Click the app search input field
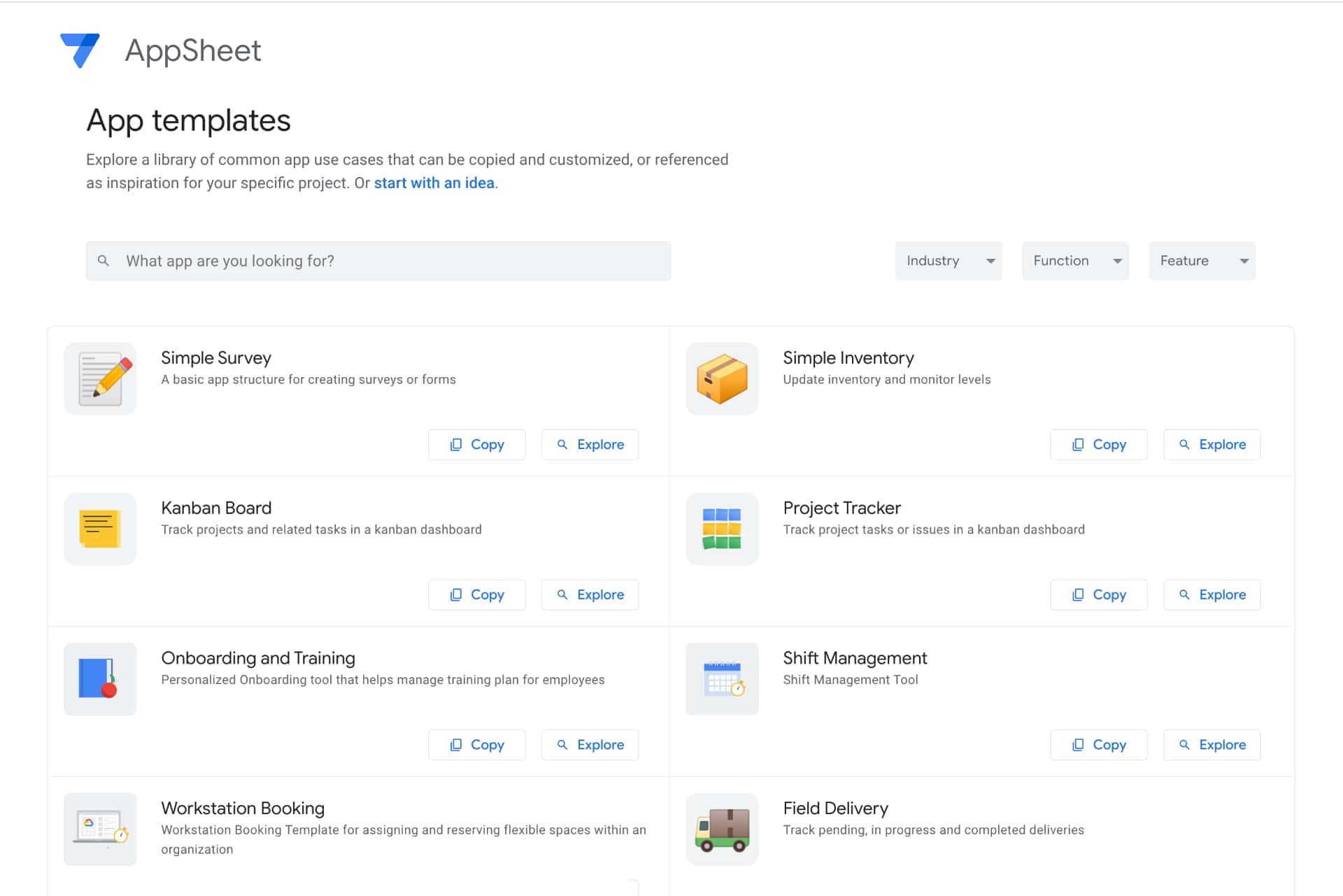Viewport: 1343px width, 896px height. pos(392,261)
